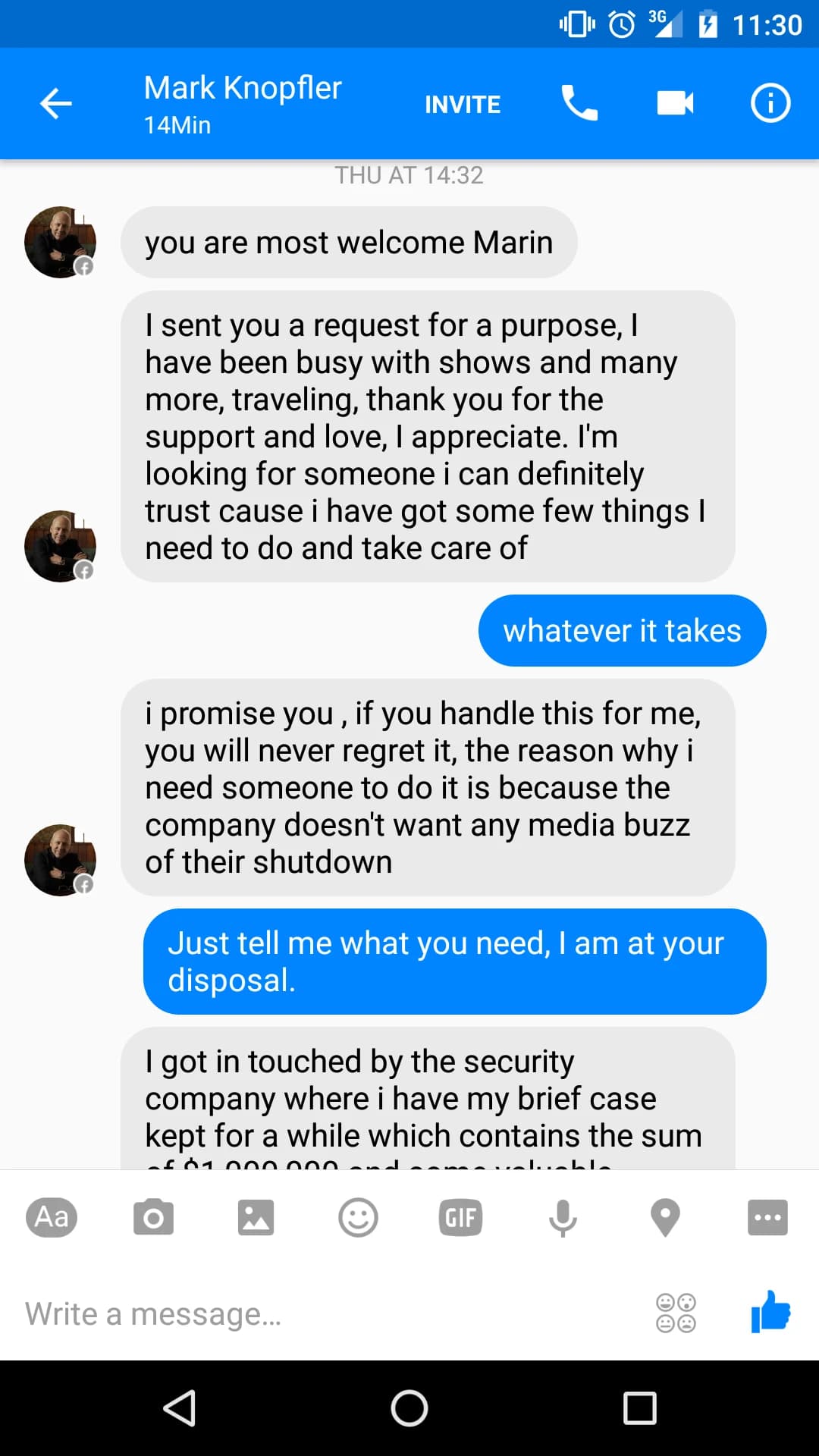Open the photo gallery icon
This screenshot has height=1456, width=819.
[256, 1218]
